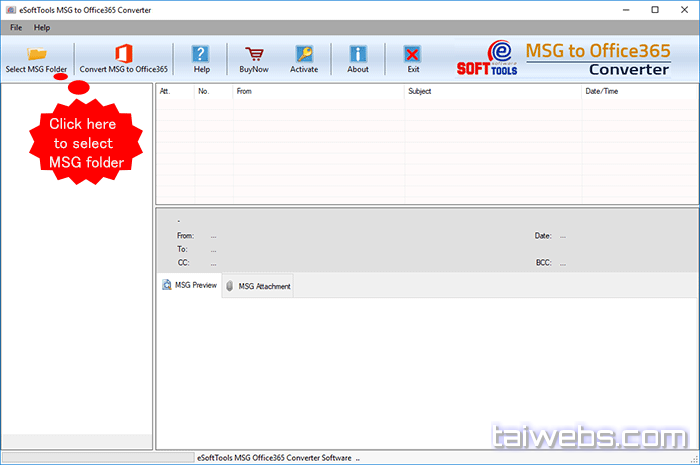Open the Help menu in the menu bar
The width and height of the screenshot is (700, 465).
[42, 27]
